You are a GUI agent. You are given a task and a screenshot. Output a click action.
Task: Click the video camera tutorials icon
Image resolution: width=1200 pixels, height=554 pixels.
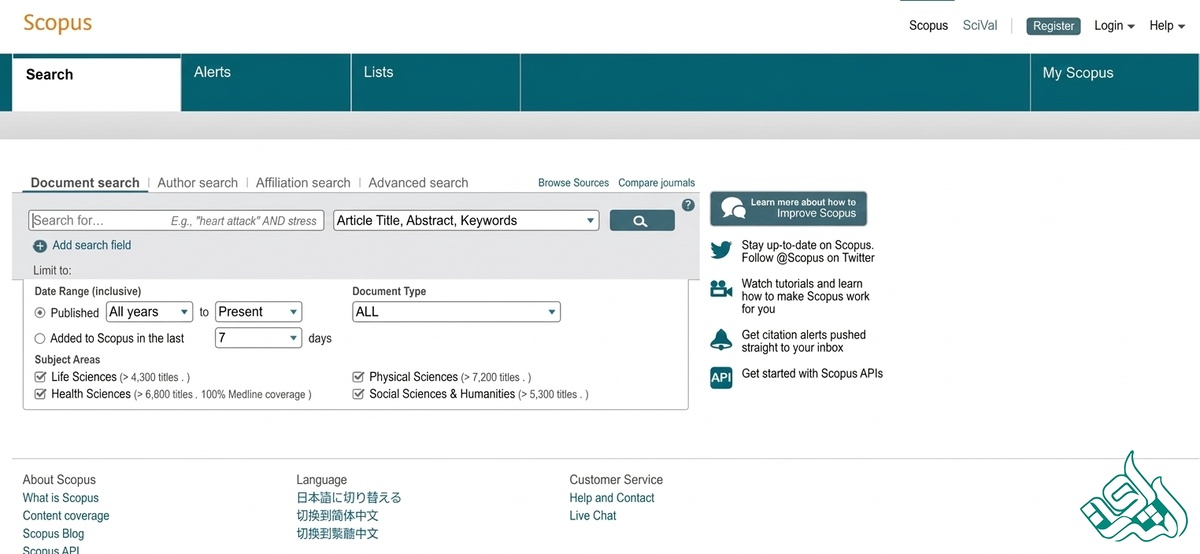[721, 289]
